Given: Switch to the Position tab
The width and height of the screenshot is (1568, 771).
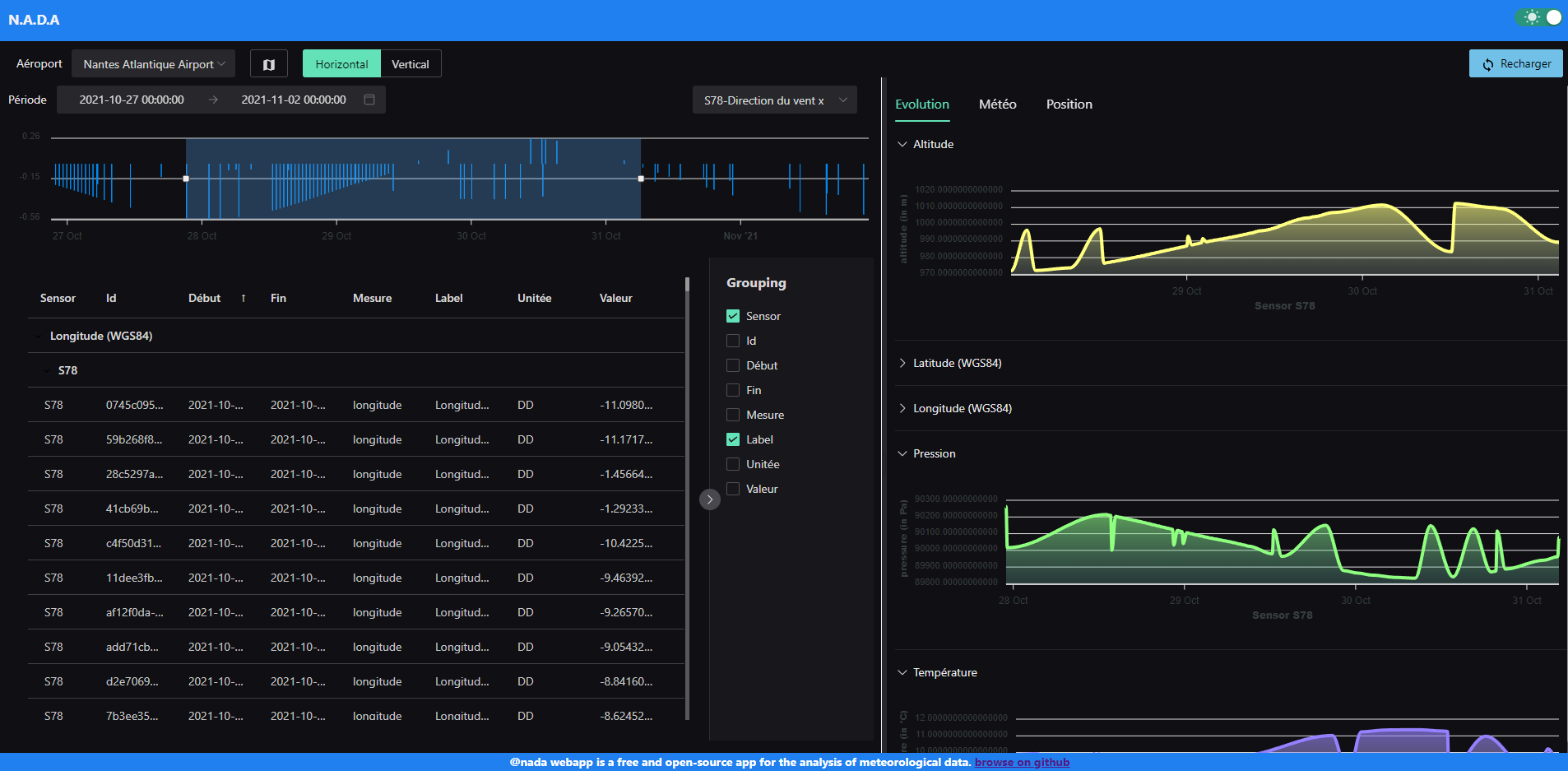Looking at the screenshot, I should pos(1069,104).
